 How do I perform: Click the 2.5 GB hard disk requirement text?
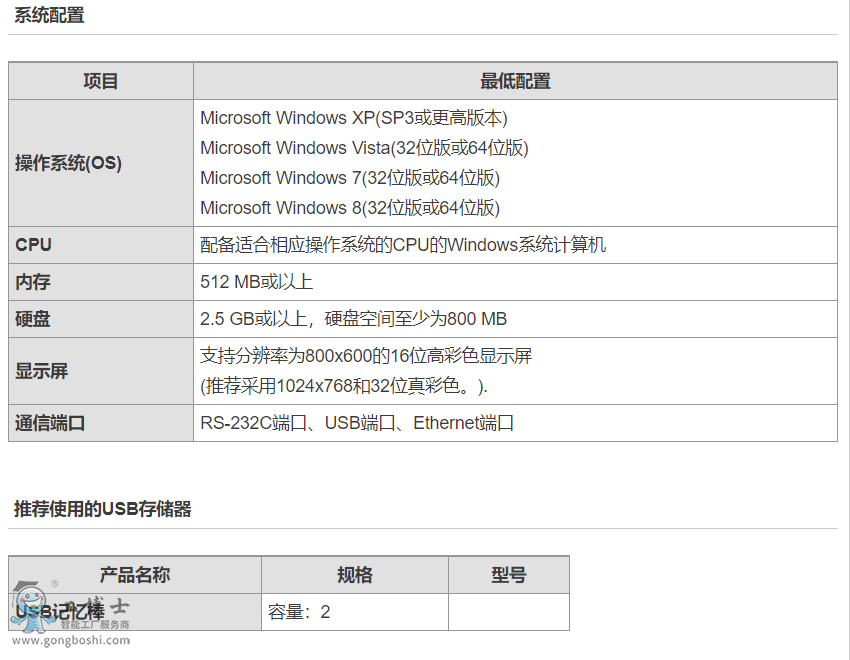coord(353,319)
